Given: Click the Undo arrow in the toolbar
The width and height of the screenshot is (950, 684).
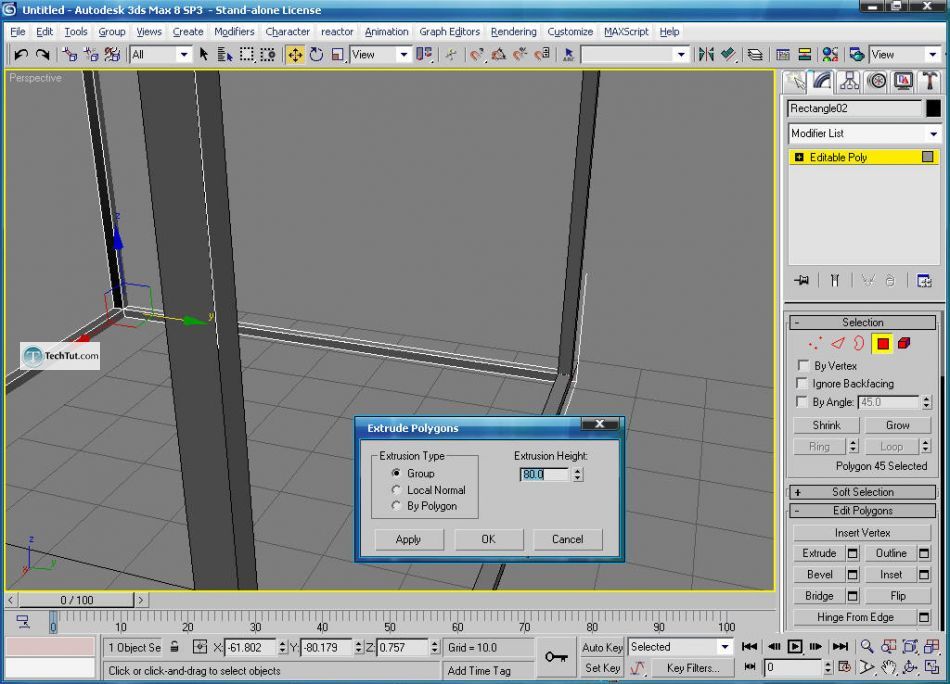Looking at the screenshot, I should [21, 55].
